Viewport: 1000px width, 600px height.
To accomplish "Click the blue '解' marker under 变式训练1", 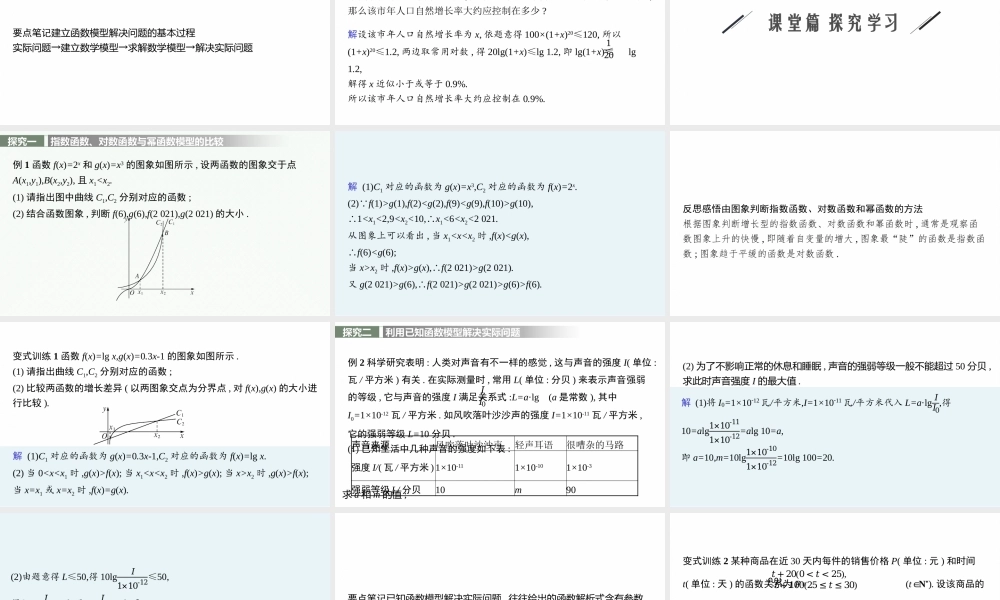I will click(x=15, y=455).
